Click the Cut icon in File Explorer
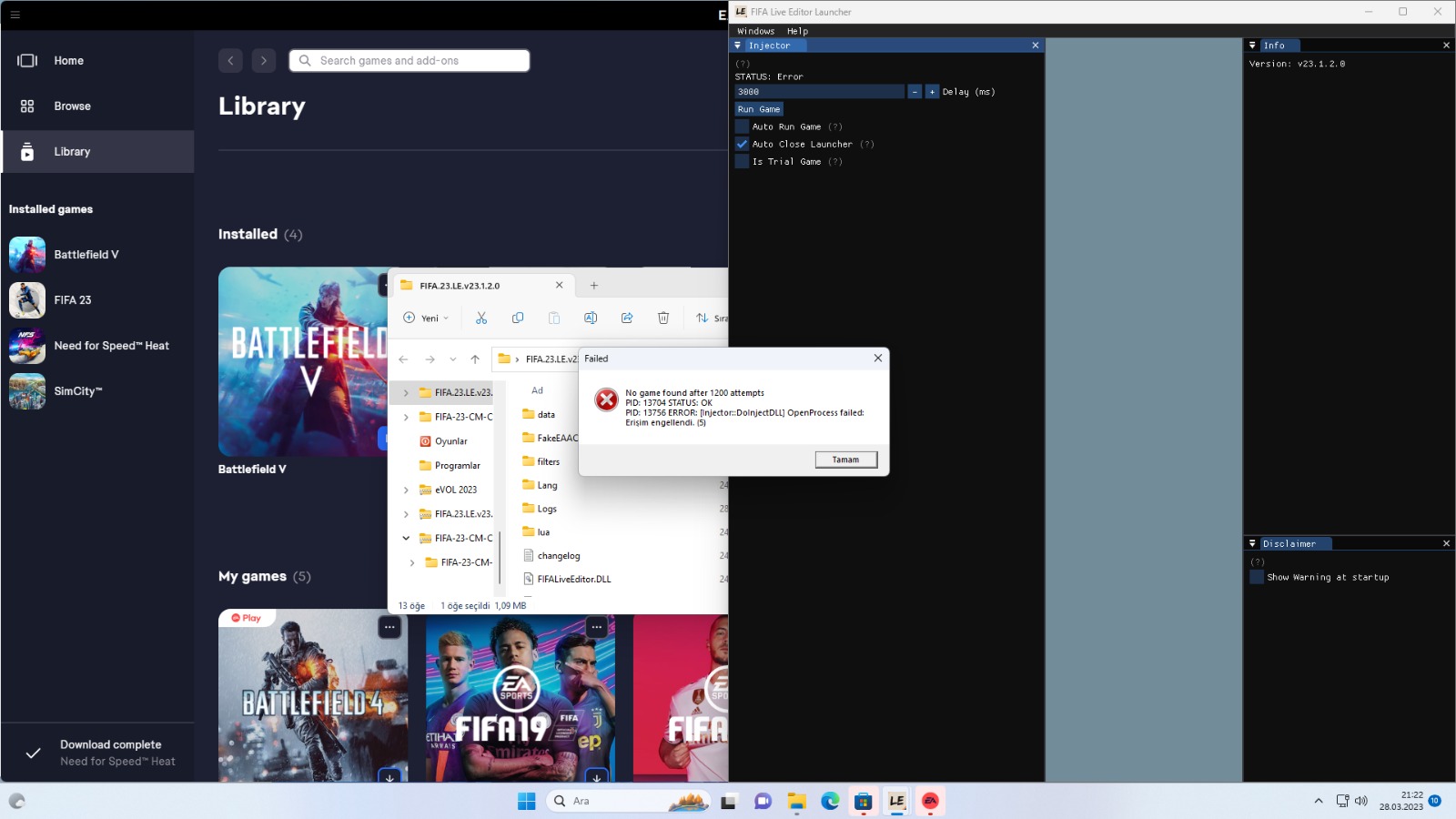 pyautogui.click(x=481, y=318)
